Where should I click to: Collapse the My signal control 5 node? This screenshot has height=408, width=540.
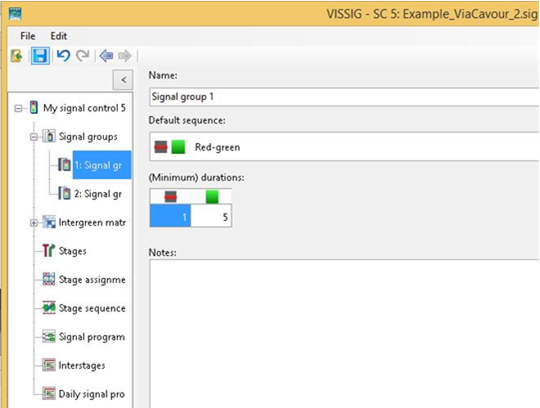[x=18, y=108]
